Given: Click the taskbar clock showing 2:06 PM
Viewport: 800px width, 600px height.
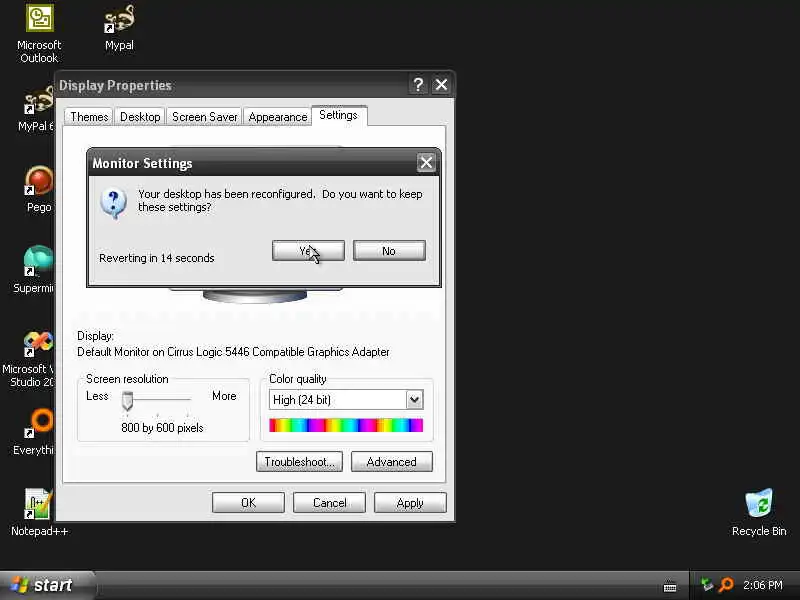Looking at the screenshot, I should point(763,585).
